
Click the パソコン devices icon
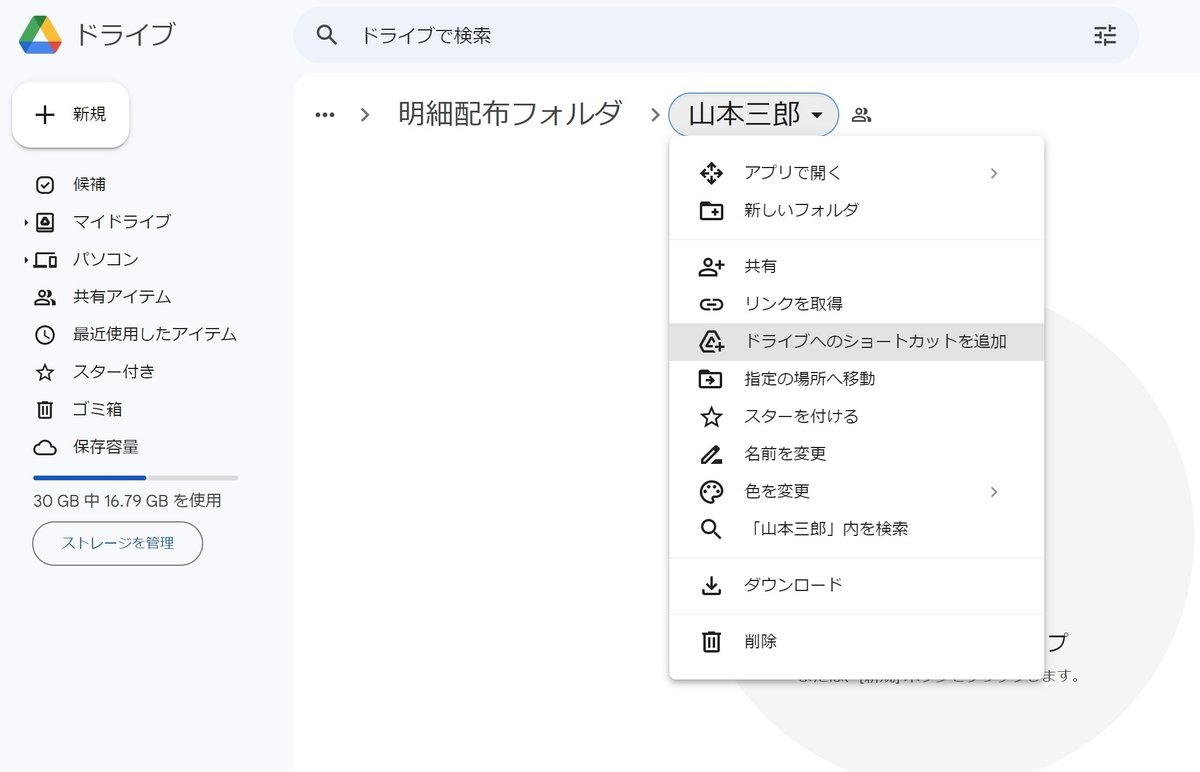click(45, 260)
